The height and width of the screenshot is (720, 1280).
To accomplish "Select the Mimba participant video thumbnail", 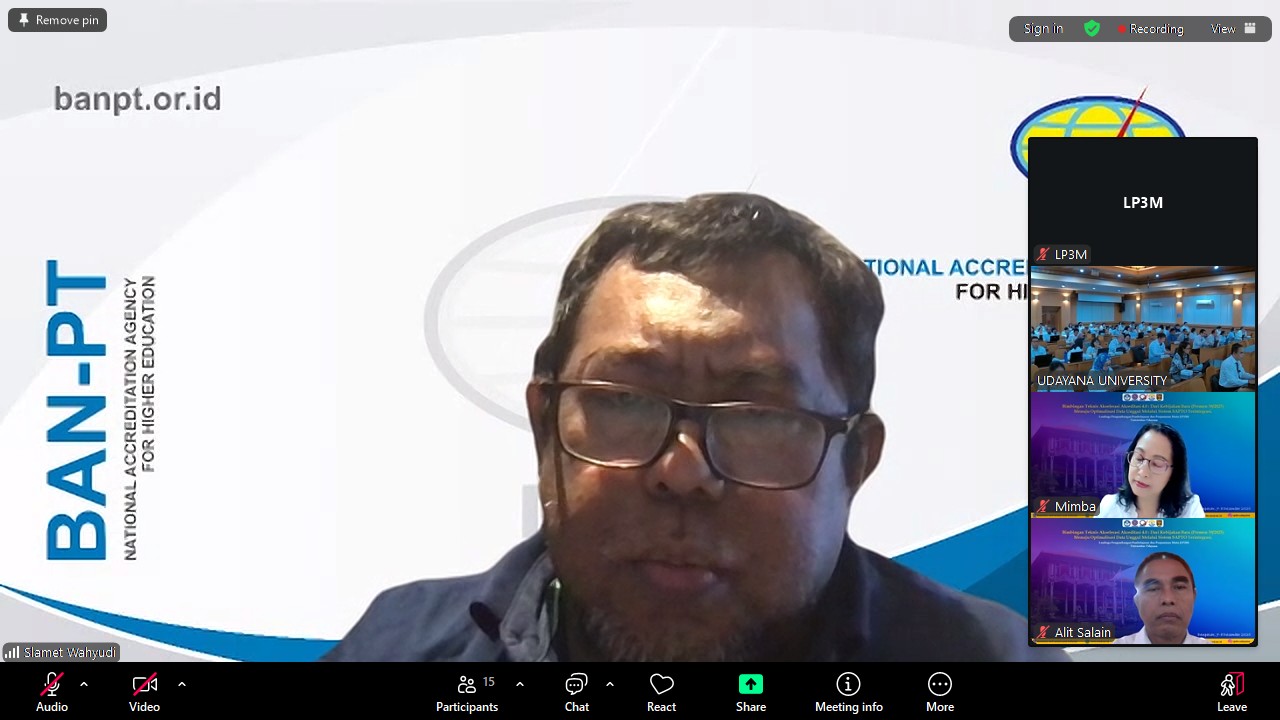I will click(1143, 455).
